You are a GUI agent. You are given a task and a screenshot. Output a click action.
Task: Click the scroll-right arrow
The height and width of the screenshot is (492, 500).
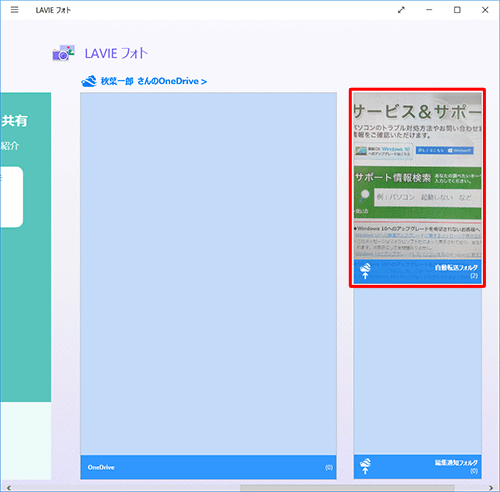(x=491, y=488)
